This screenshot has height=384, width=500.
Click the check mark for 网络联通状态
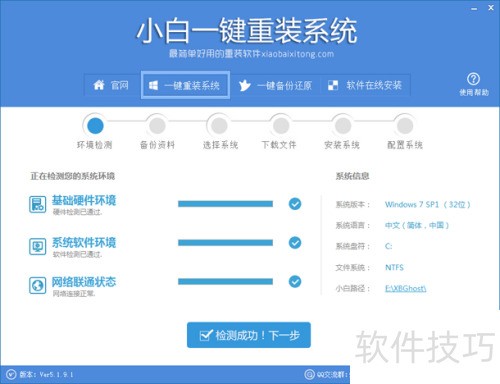pos(295,282)
